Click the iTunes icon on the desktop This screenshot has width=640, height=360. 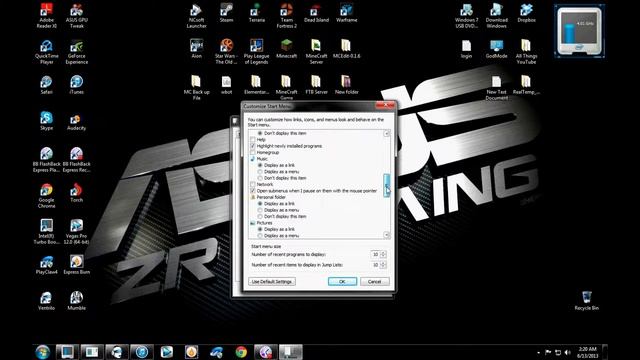(77, 84)
